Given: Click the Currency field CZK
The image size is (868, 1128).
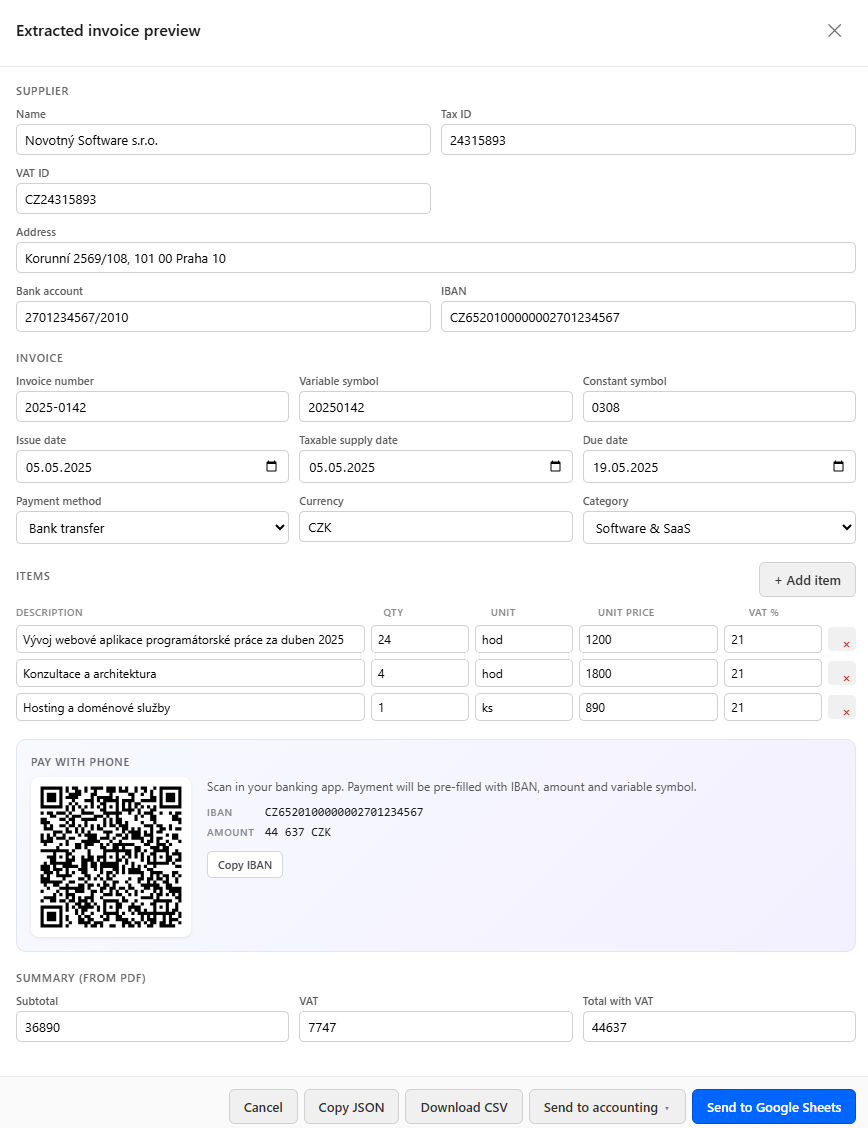Looking at the screenshot, I should click(x=436, y=527).
